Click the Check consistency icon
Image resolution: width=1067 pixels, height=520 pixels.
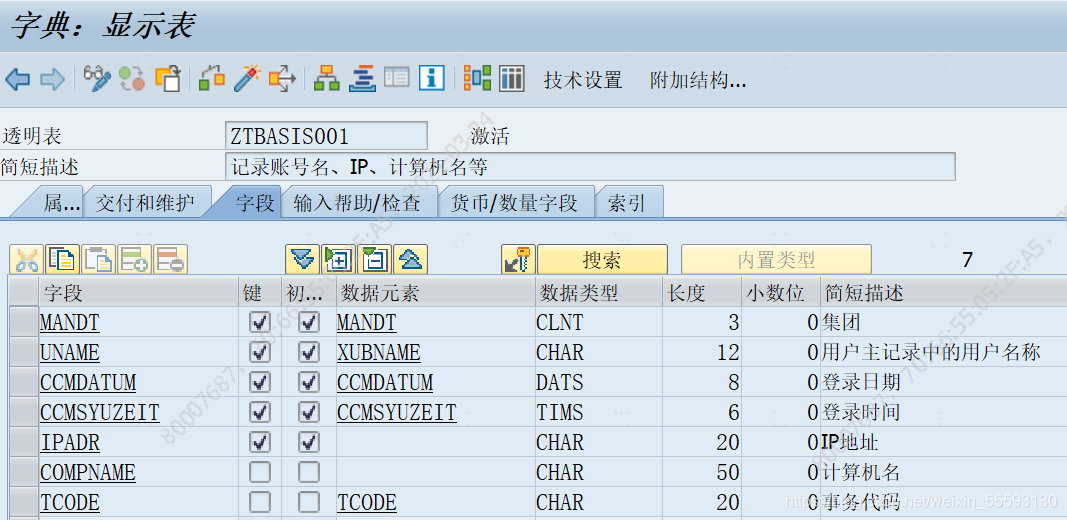tap(212, 79)
